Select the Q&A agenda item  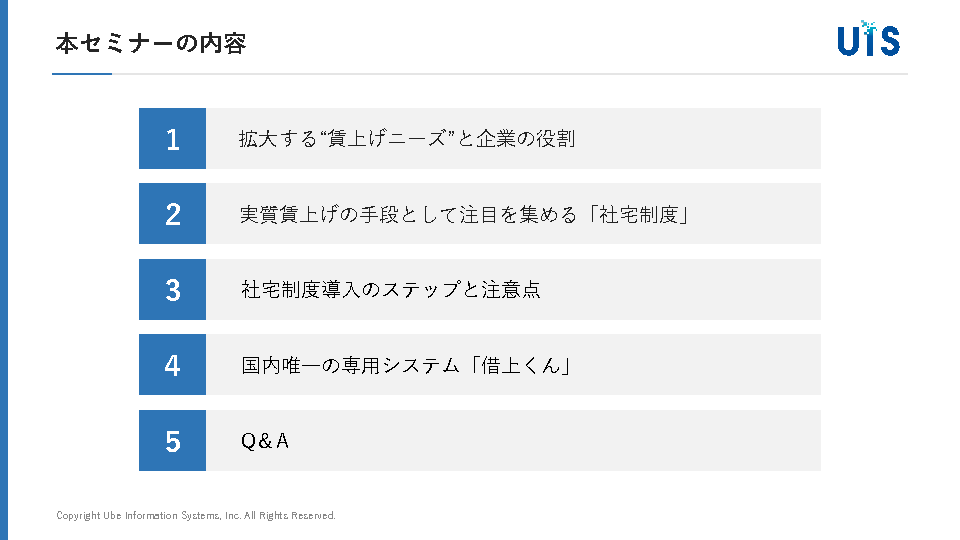[265, 441]
